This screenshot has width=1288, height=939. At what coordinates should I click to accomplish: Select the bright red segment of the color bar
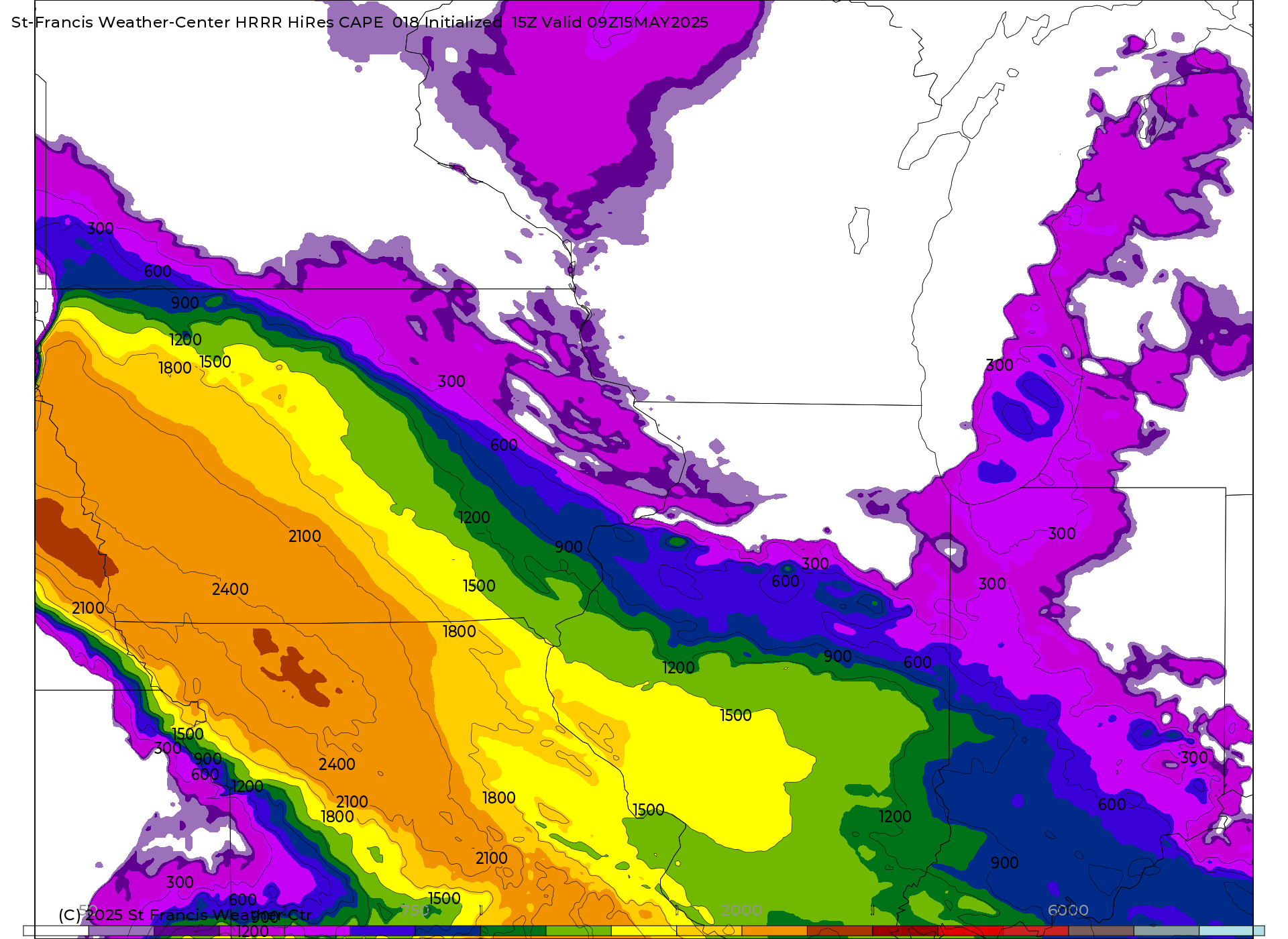click(x=970, y=931)
